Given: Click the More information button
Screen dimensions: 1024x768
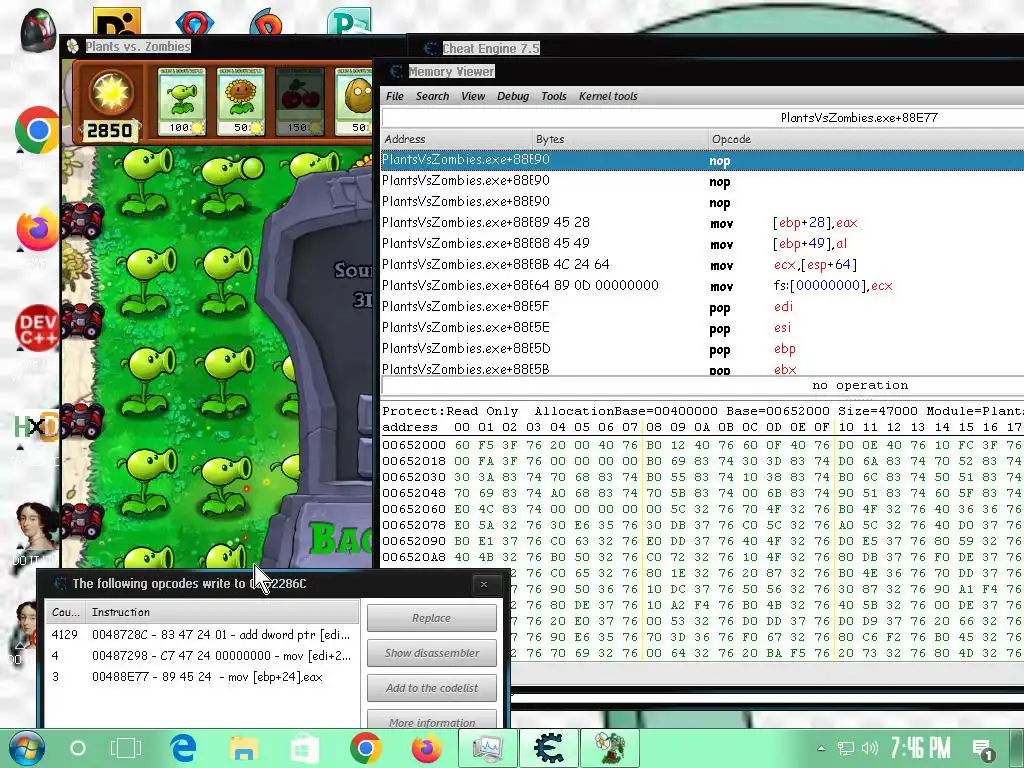Looking at the screenshot, I should [x=432, y=720].
